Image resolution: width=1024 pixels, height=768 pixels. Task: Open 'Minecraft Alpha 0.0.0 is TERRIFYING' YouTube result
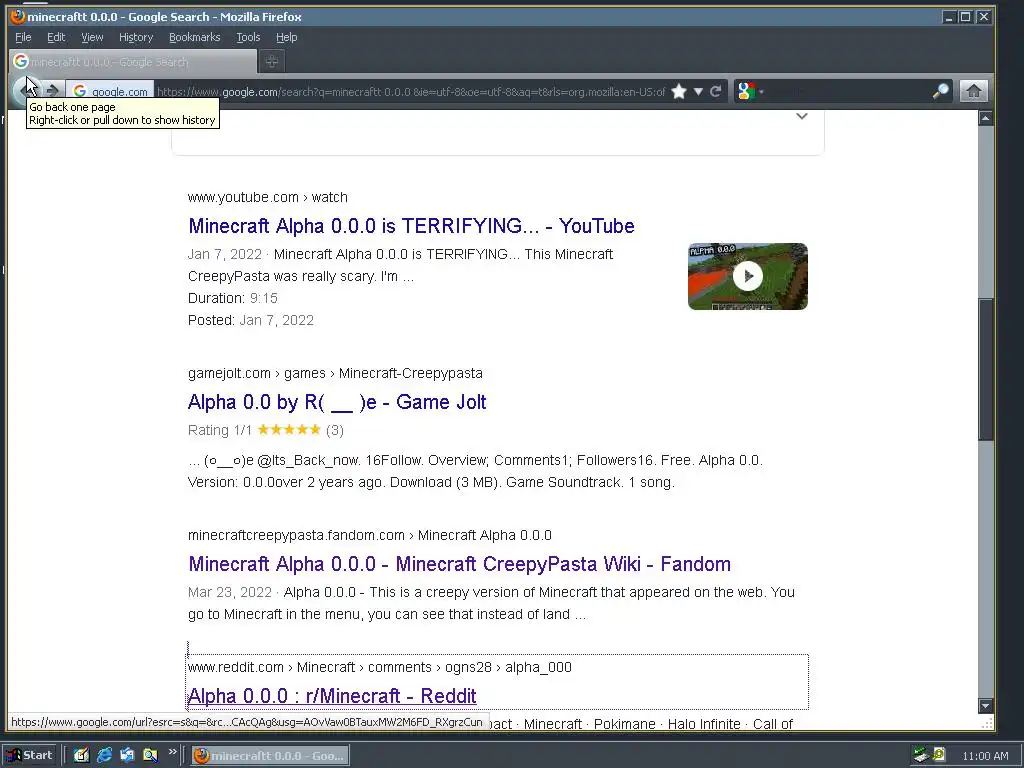pyautogui.click(x=411, y=226)
